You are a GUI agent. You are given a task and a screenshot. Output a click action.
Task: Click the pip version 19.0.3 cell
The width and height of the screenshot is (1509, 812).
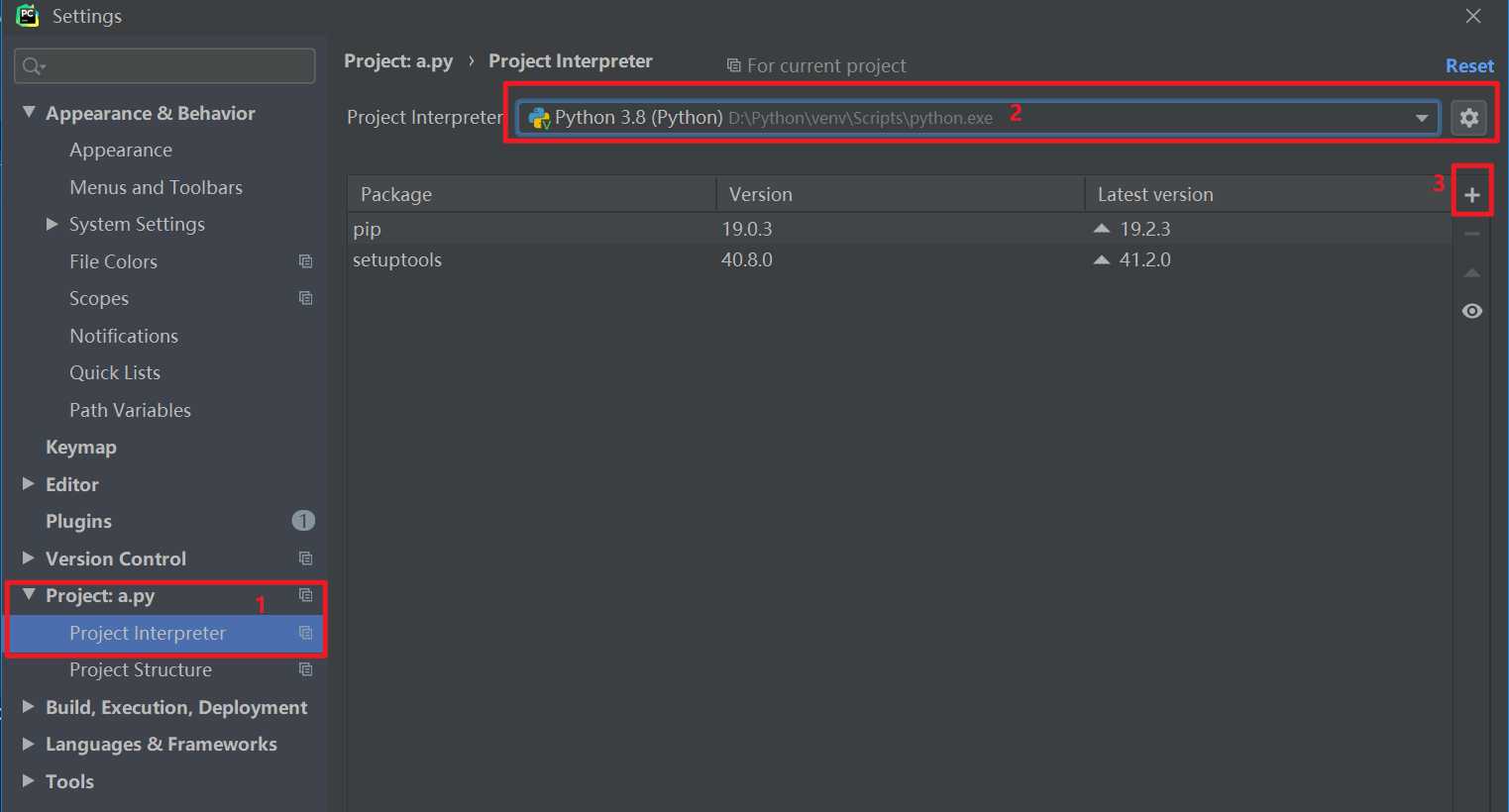[x=747, y=229]
